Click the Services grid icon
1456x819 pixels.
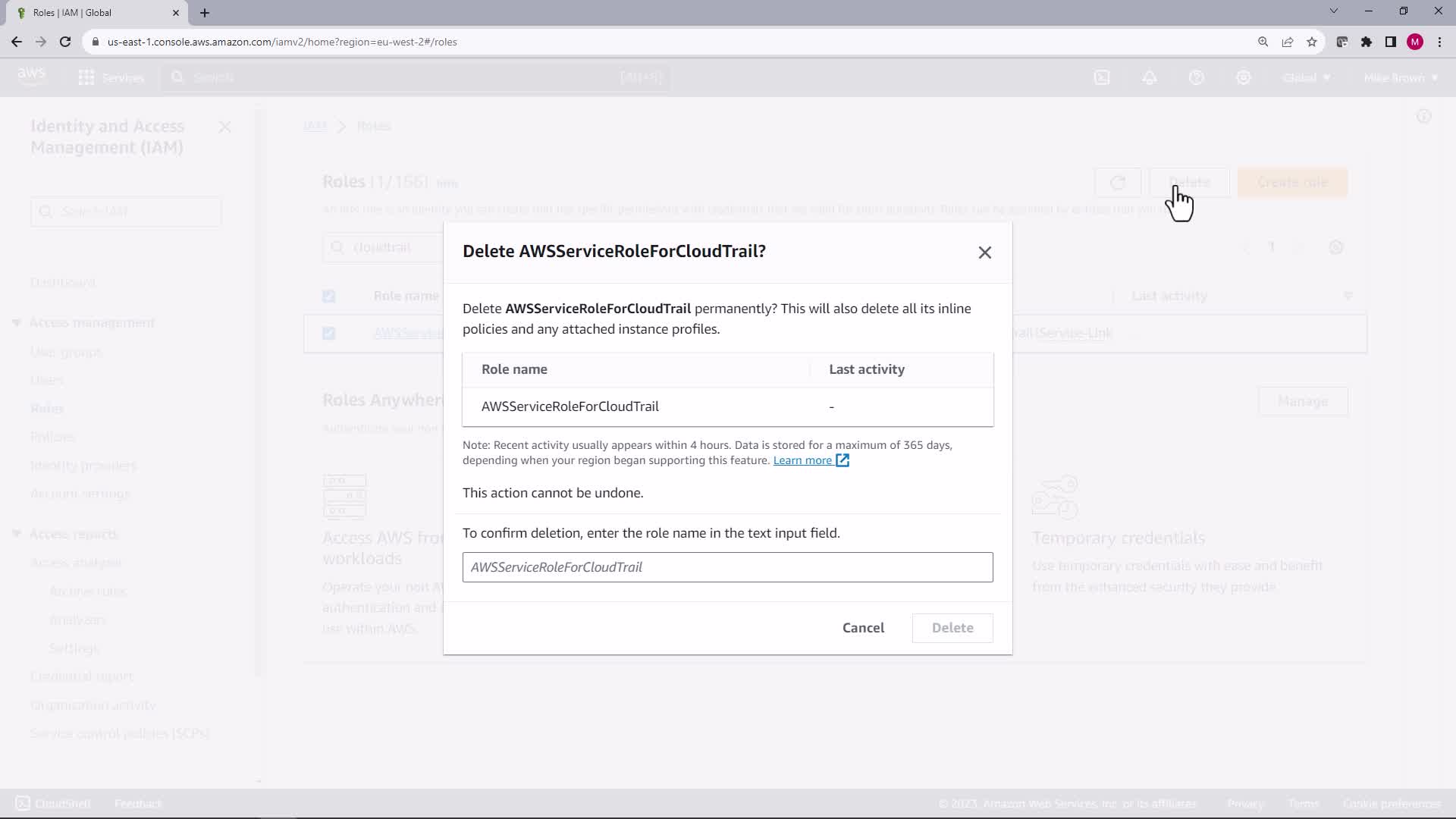coord(86,77)
